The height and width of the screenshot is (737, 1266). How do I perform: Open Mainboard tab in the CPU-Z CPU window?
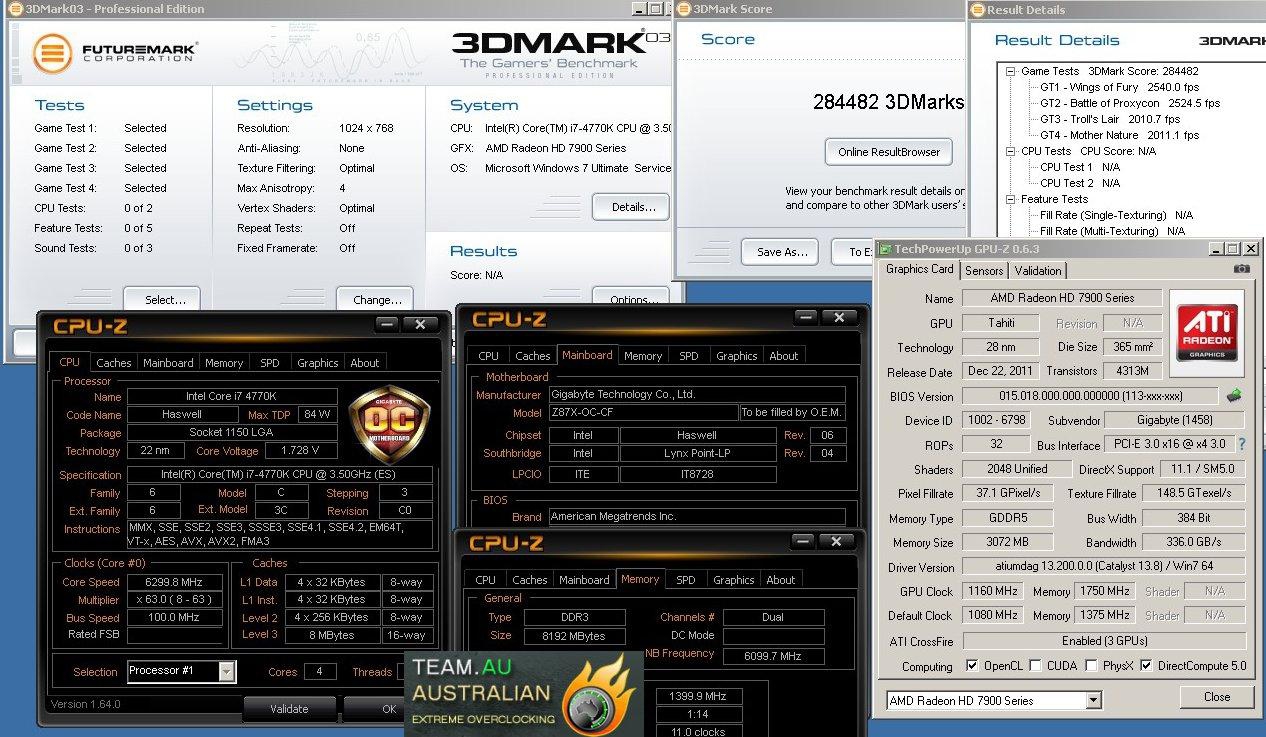[168, 363]
